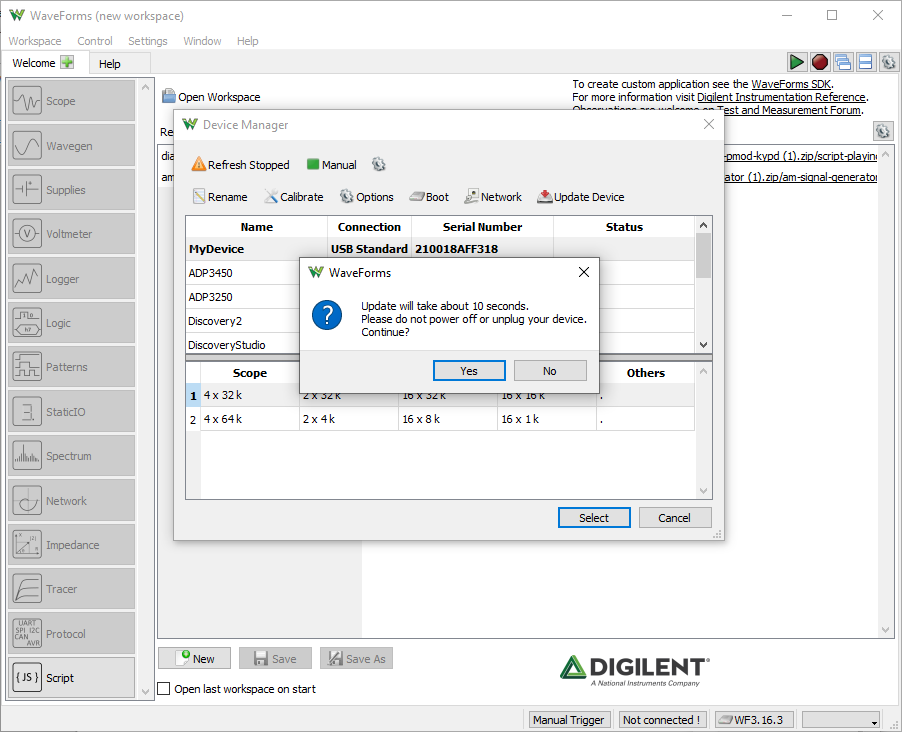Close the Device Manager window
The height and width of the screenshot is (732, 902).
[709, 124]
